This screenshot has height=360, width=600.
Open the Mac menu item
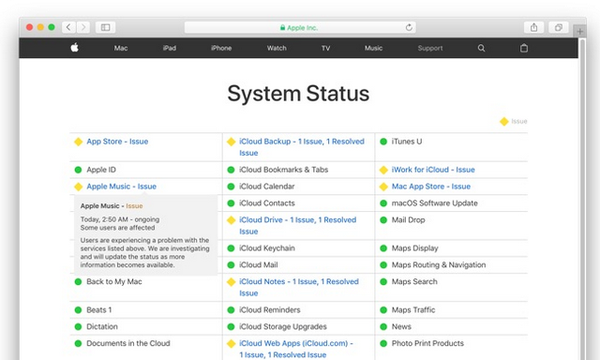click(121, 48)
